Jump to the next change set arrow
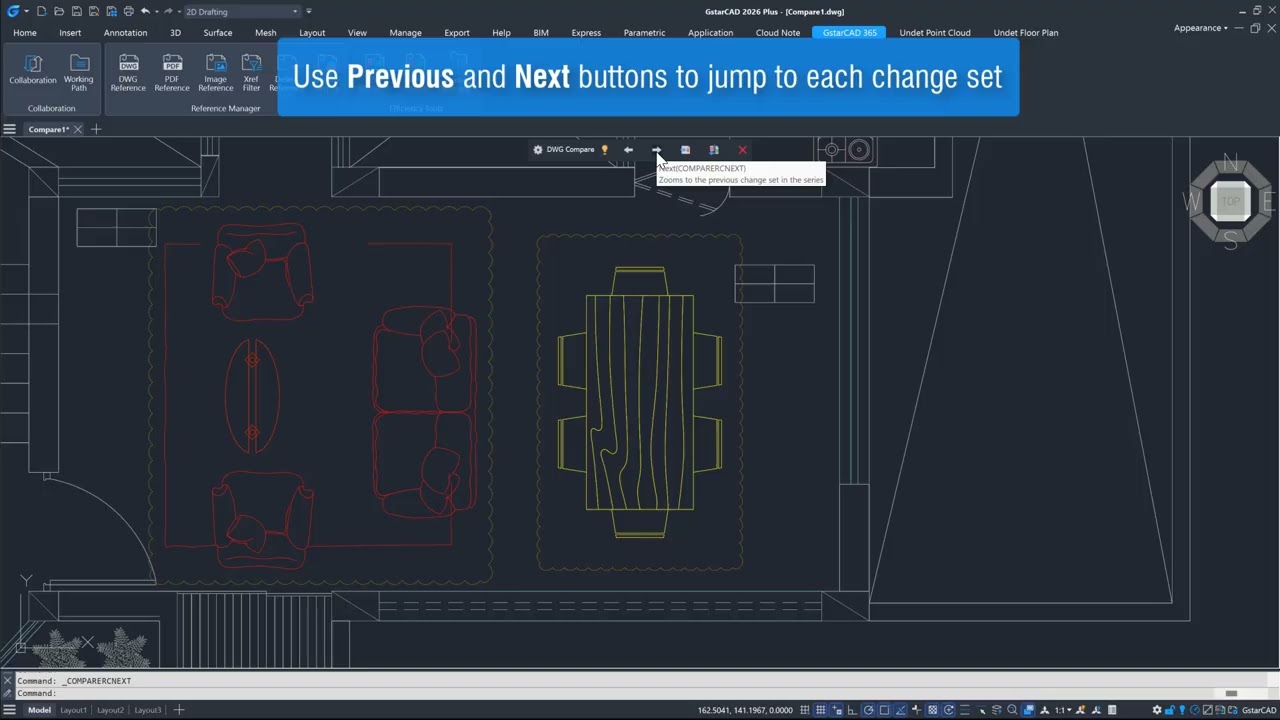This screenshot has width=1280, height=720. coord(657,150)
